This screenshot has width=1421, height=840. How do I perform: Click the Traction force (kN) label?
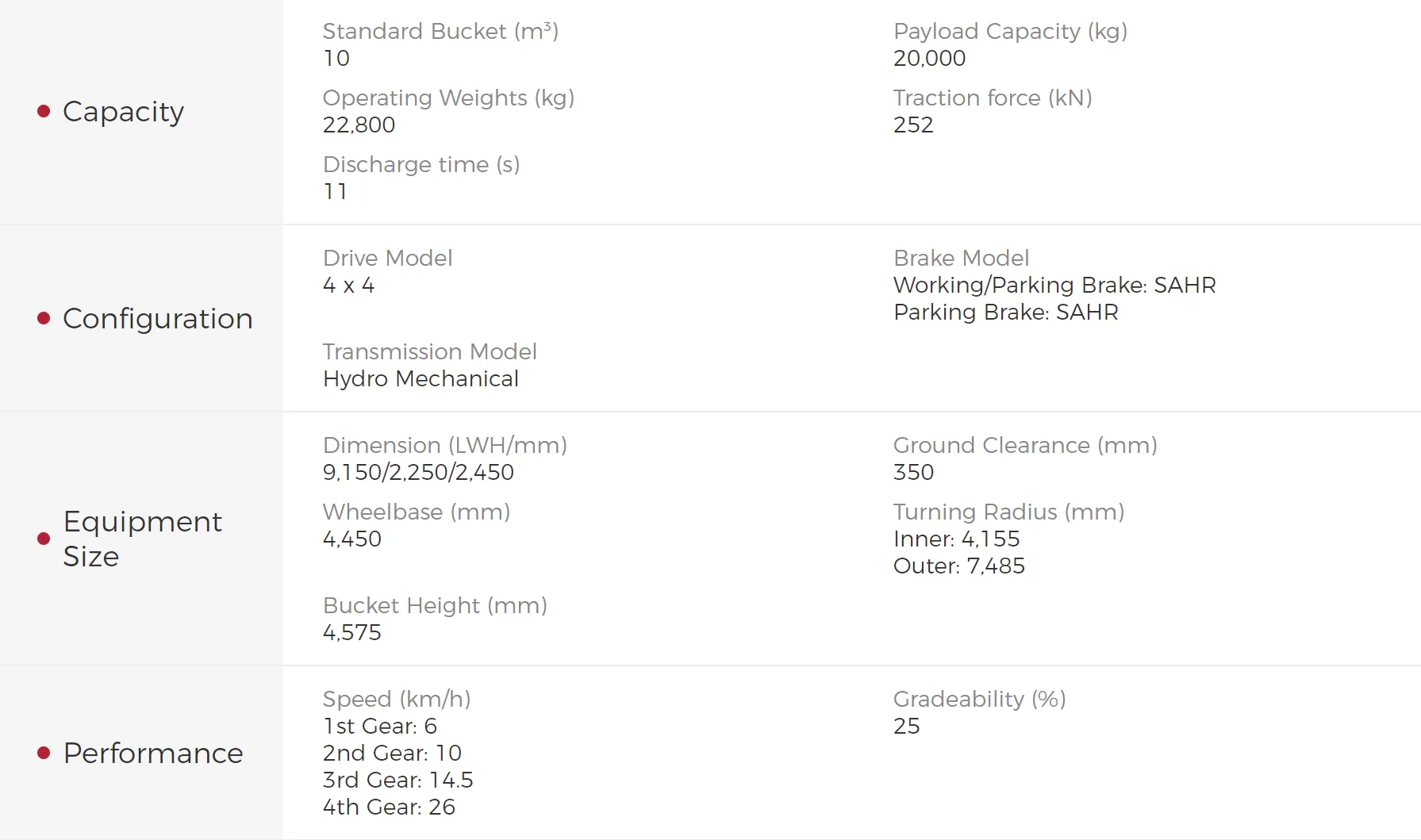pos(993,98)
